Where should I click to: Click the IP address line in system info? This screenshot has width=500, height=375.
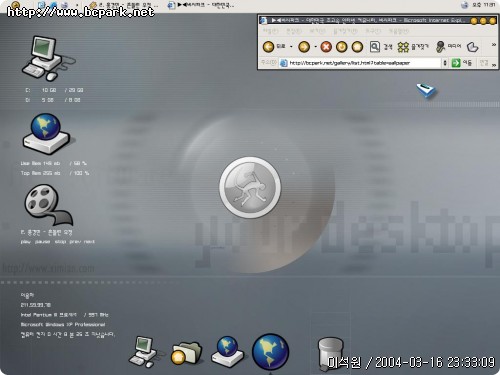click(36, 305)
